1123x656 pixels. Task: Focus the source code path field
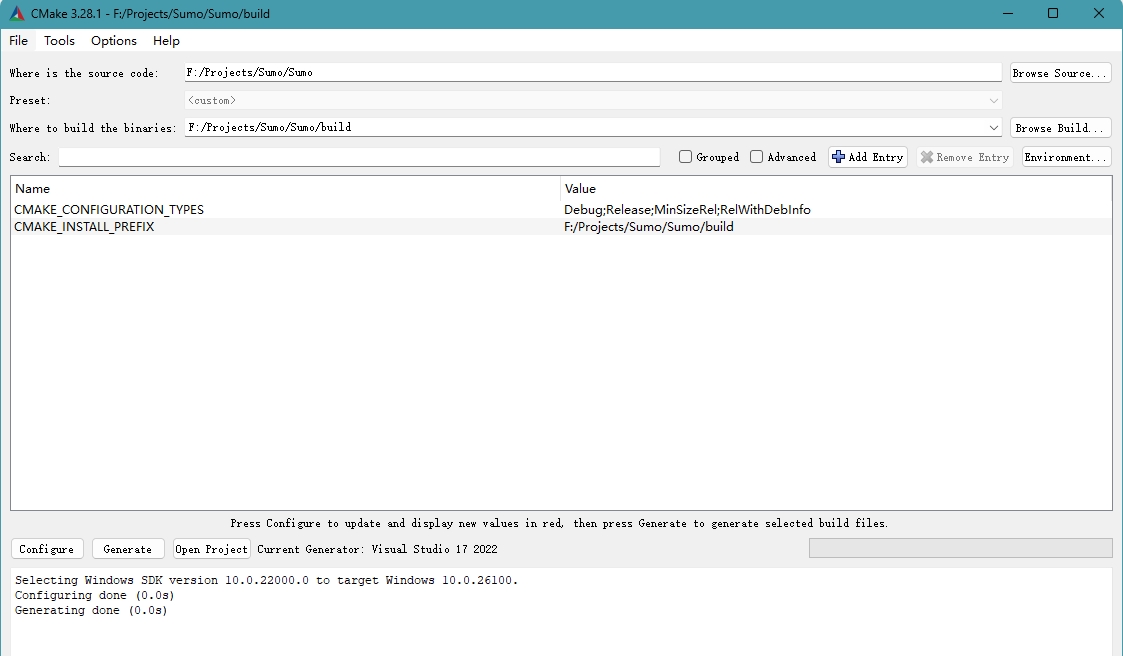pyautogui.click(x=593, y=72)
